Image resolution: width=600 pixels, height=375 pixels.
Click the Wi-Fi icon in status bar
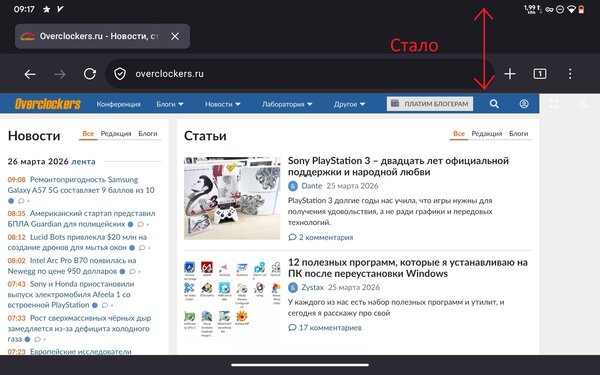pos(571,9)
